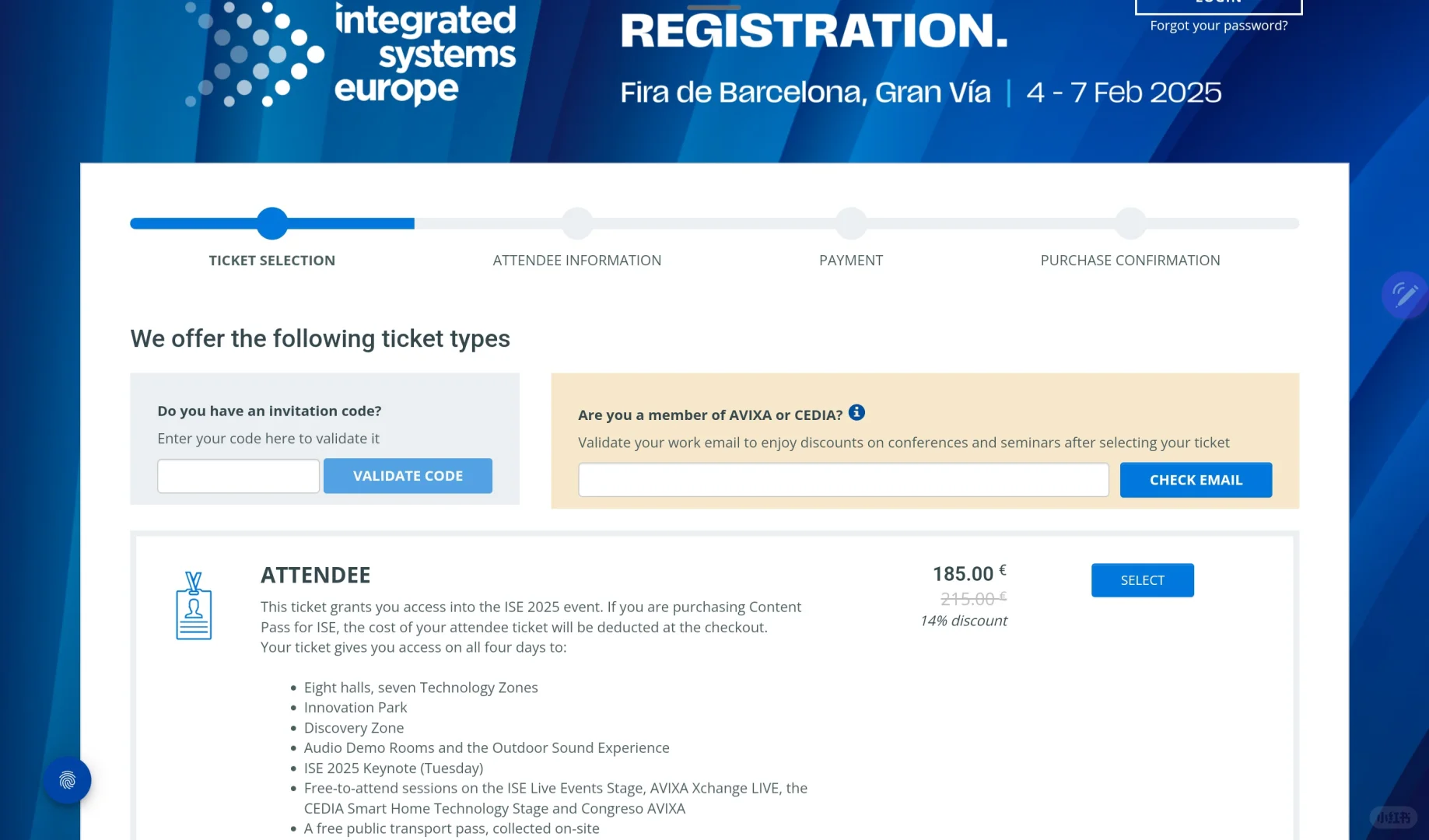Click the struck-through 215.00 € price
1429x840 pixels.
tap(973, 598)
